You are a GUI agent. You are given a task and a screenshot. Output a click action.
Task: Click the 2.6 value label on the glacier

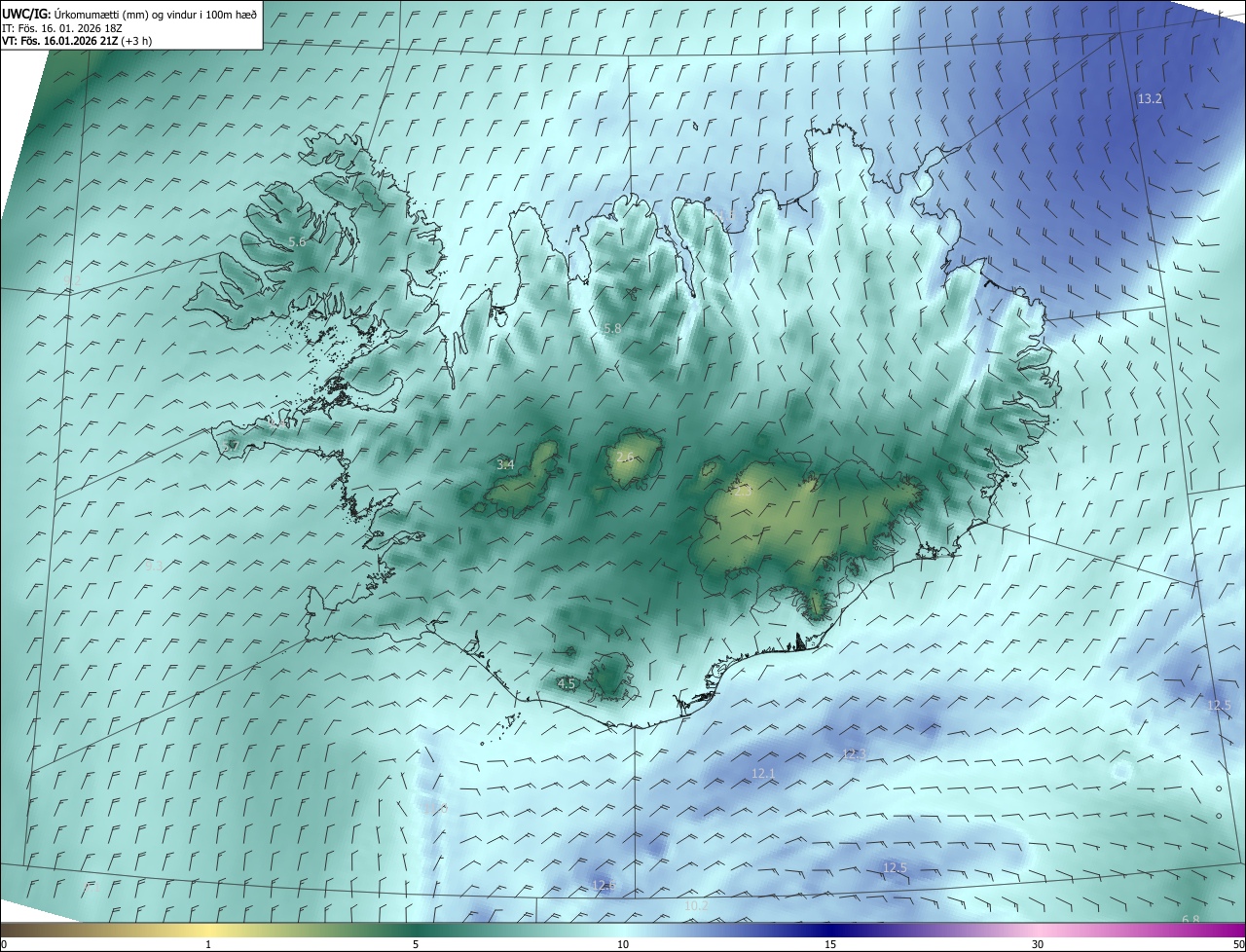625,457
